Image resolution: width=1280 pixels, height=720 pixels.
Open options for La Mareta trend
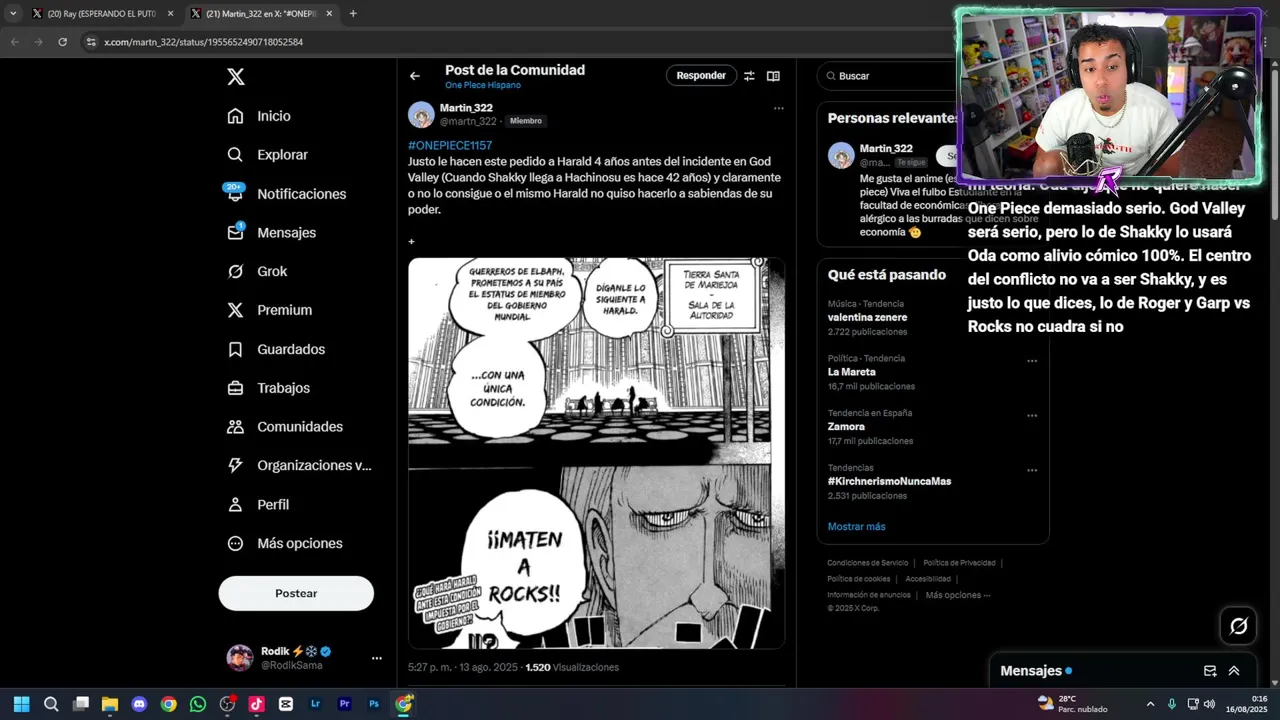pyautogui.click(x=1032, y=361)
